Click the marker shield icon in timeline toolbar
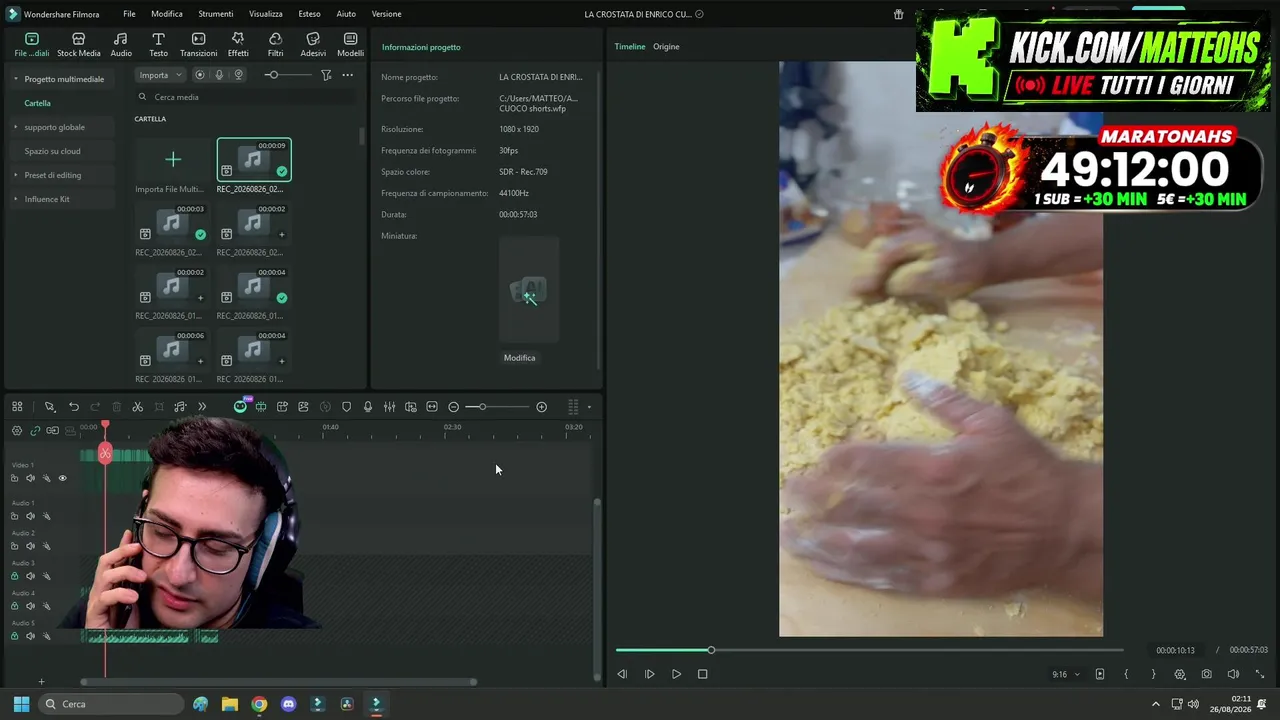 point(347,407)
